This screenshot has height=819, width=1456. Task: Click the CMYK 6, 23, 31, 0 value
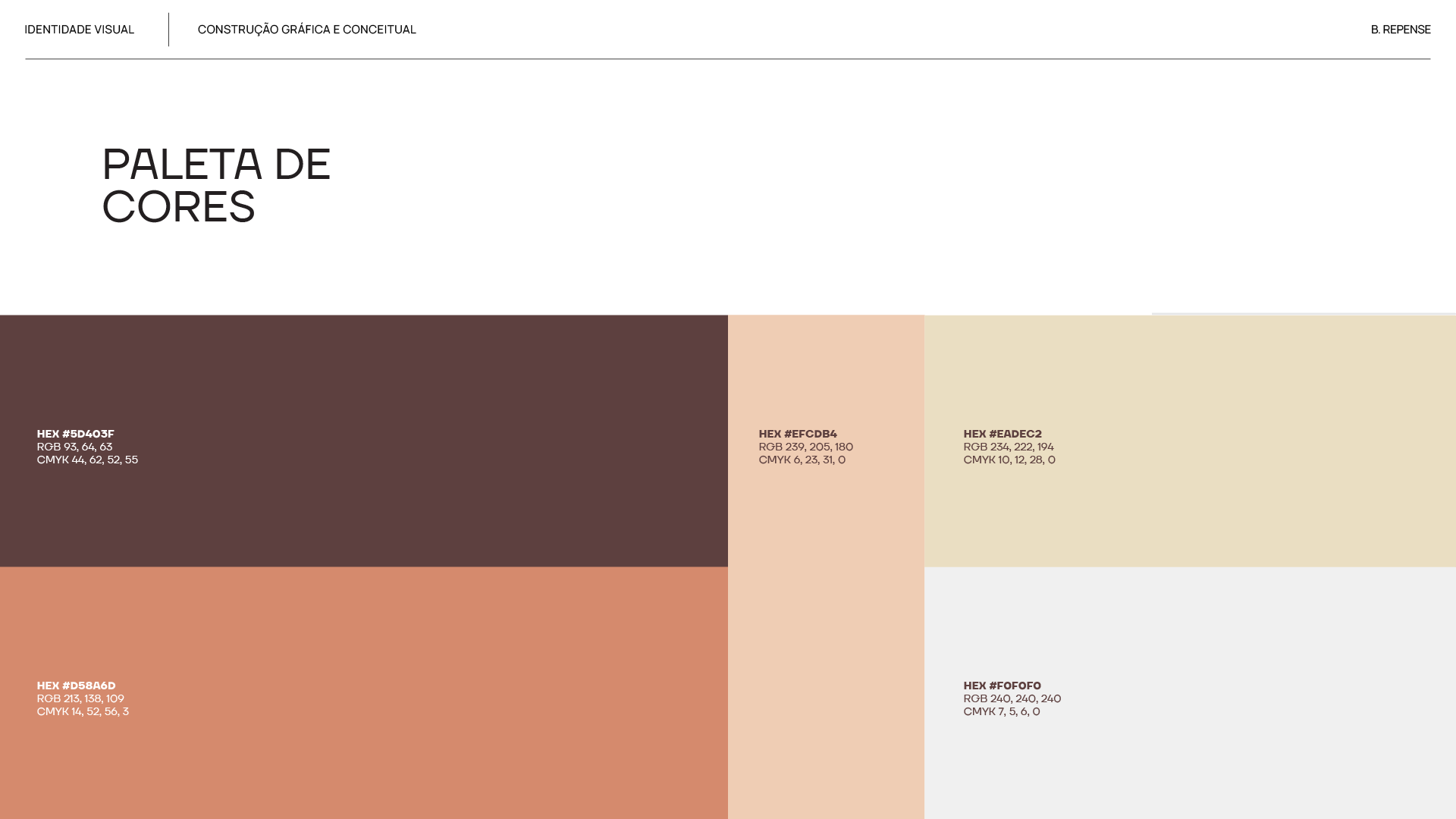[802, 460]
